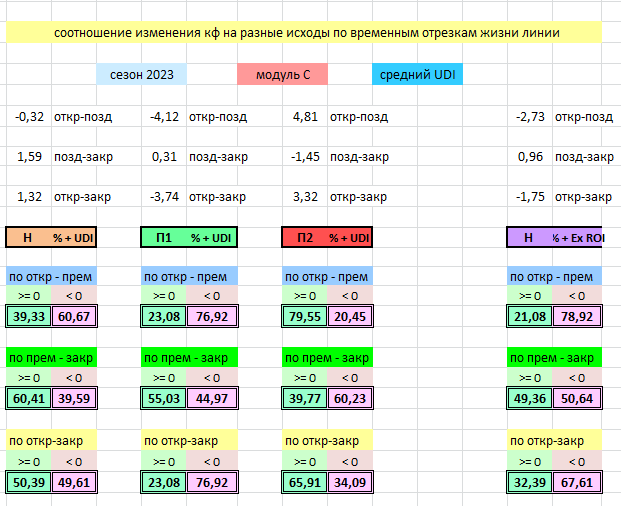Select the 67,61 value cell
Viewport: 621px width, 506px height.
577,482
